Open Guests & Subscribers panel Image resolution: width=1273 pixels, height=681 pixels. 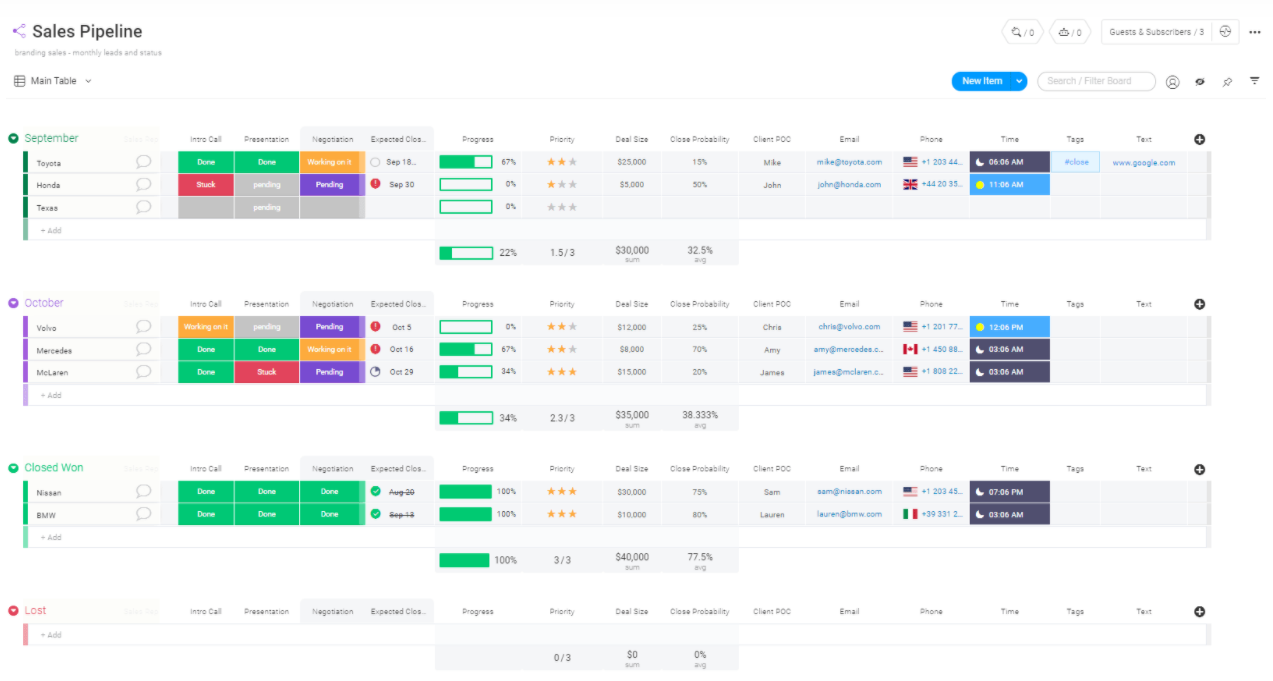click(1156, 32)
